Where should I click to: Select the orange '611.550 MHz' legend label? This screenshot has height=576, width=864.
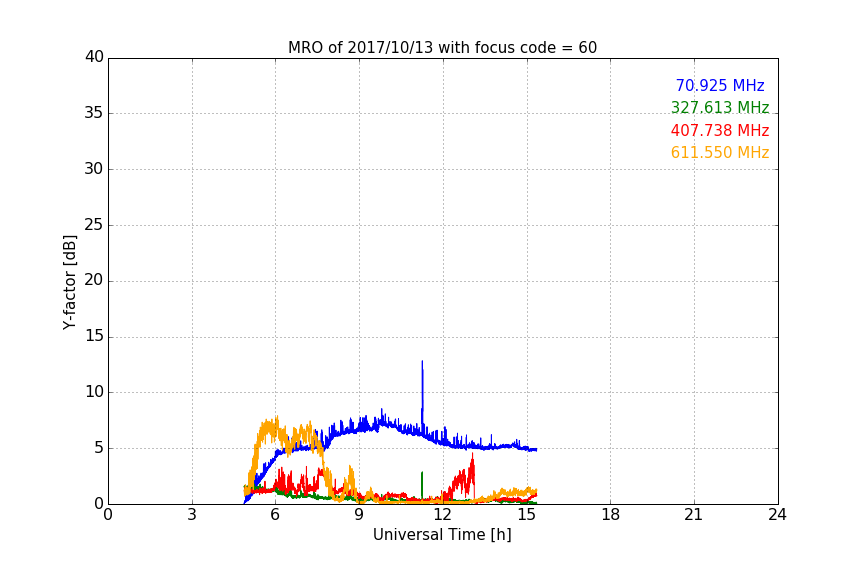720,152
